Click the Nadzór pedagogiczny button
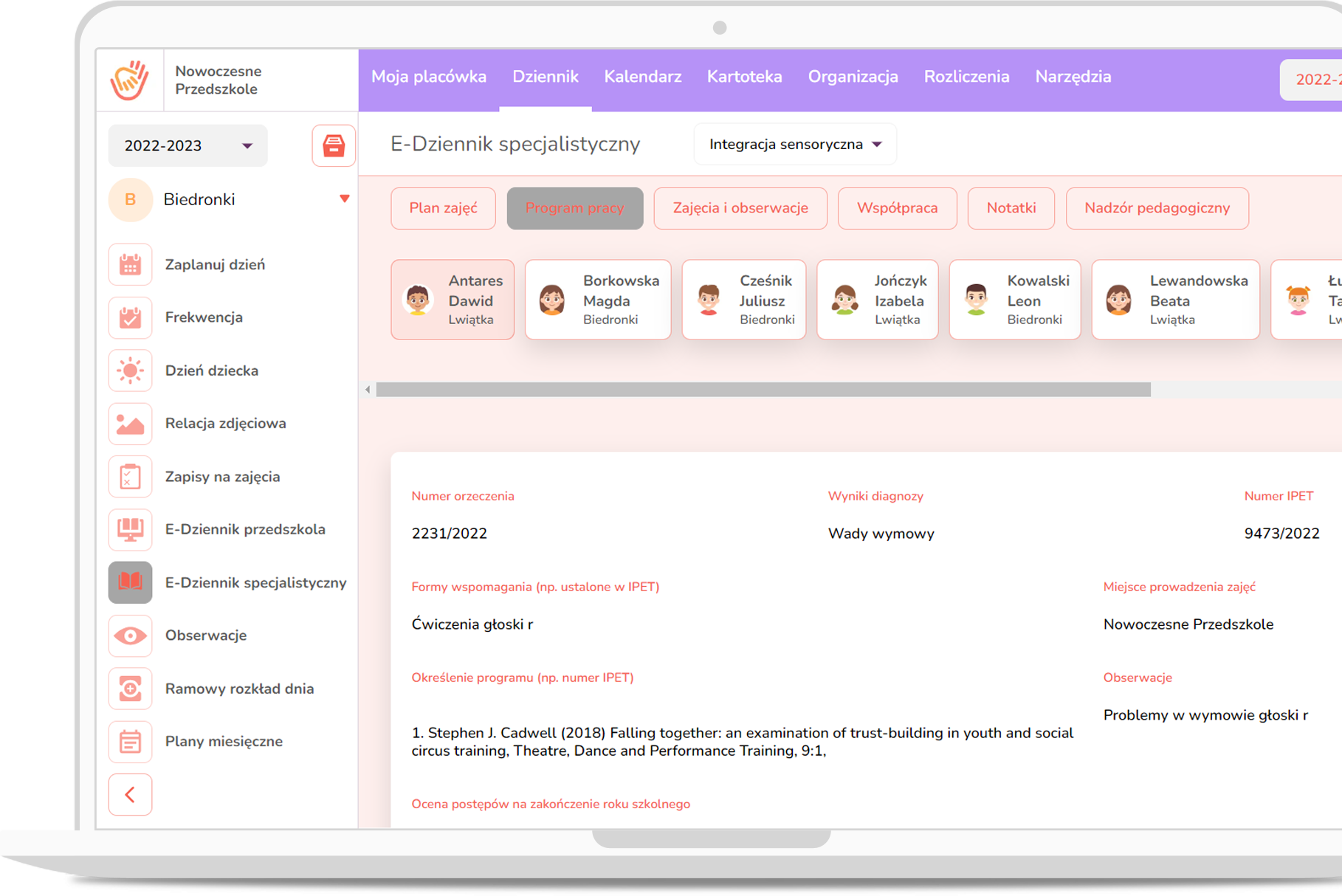This screenshot has height=896, width=1342. coord(1157,208)
